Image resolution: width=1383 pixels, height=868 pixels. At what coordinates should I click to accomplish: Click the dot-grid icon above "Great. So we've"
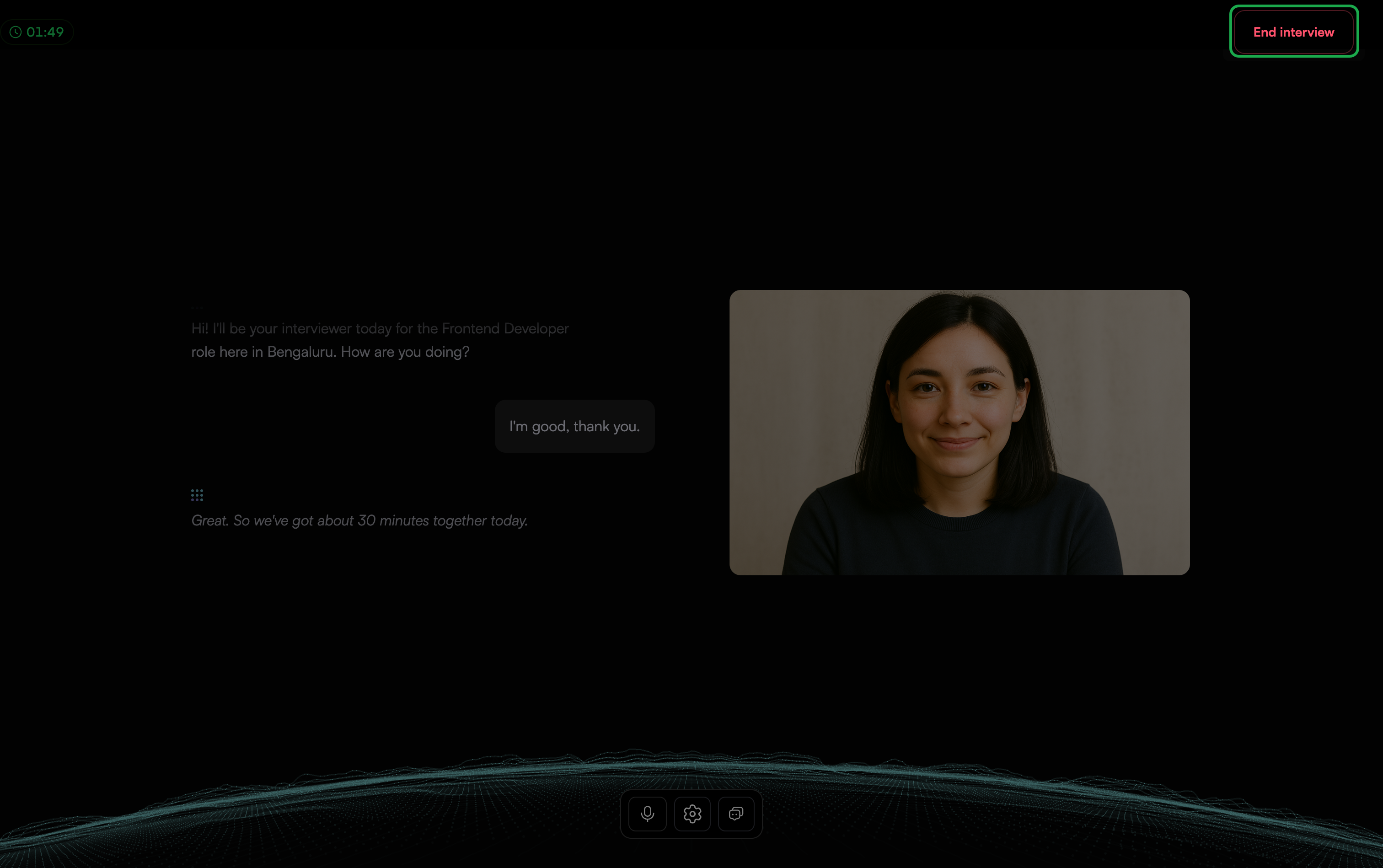coord(197,495)
